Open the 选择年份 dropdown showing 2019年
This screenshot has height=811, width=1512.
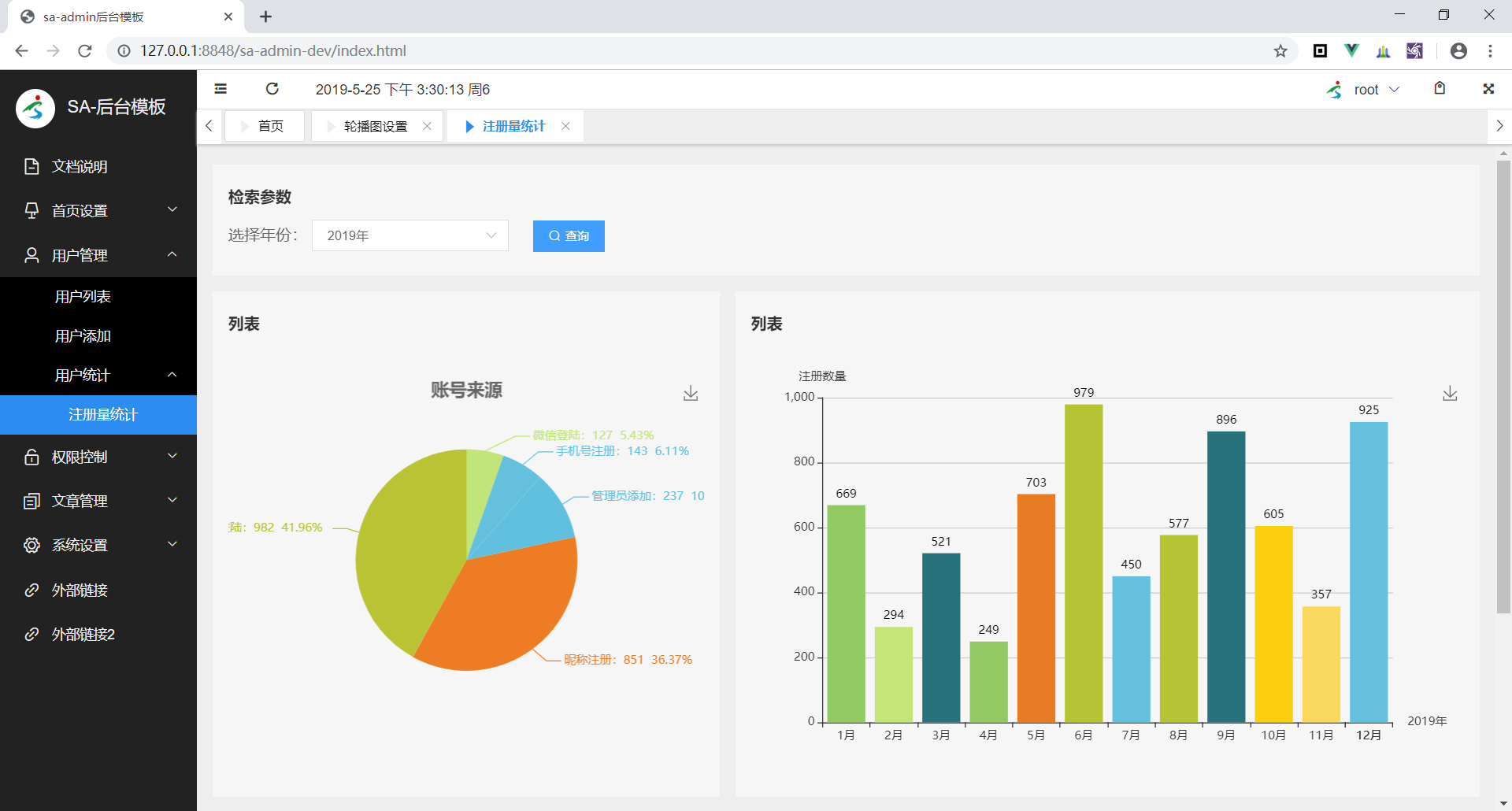(410, 235)
